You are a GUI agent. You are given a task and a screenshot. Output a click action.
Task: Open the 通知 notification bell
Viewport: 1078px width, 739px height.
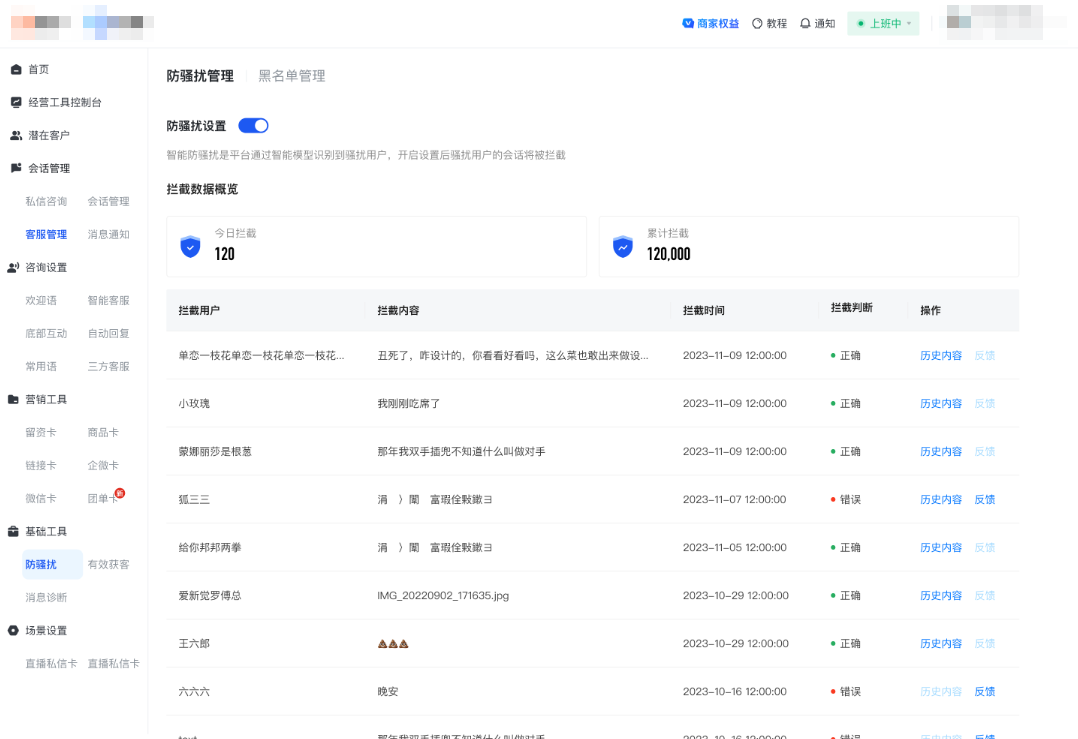click(x=817, y=23)
